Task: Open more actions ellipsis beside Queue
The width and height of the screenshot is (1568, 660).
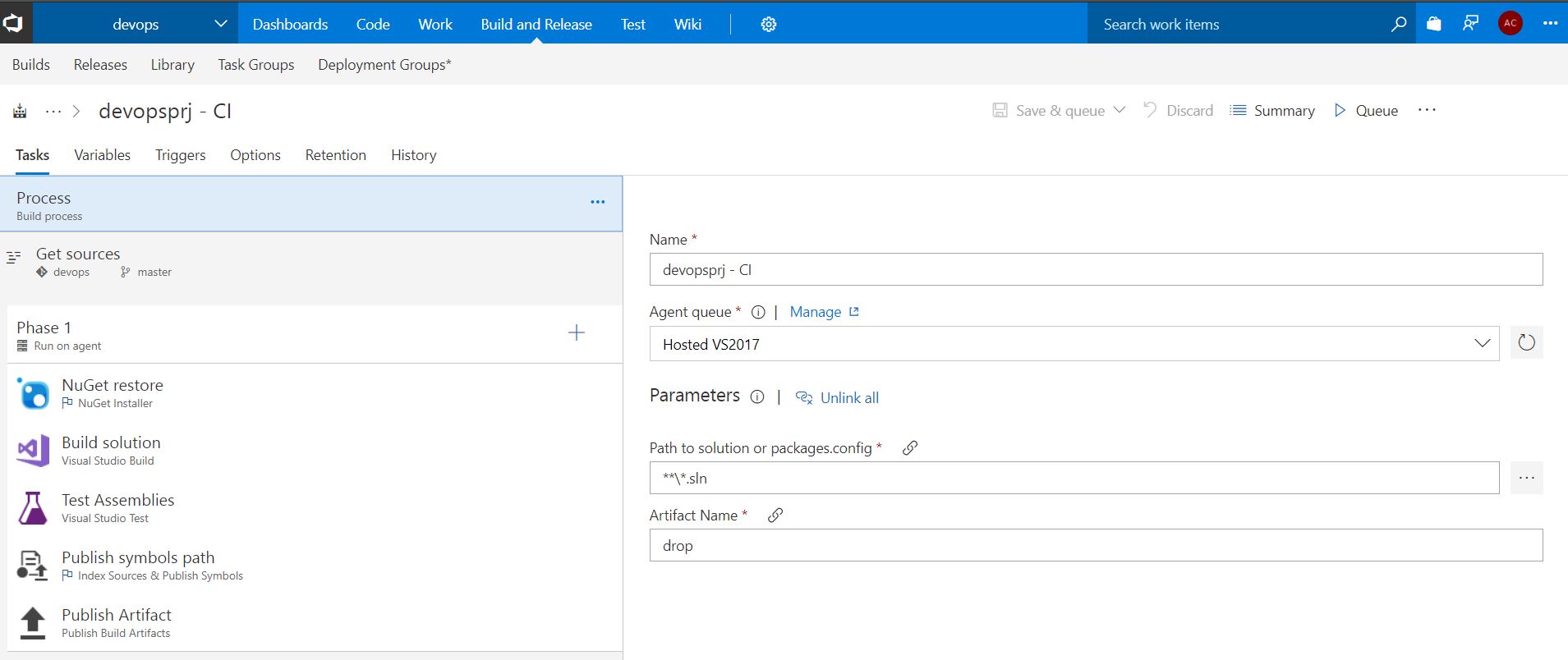Action: click(x=1427, y=110)
